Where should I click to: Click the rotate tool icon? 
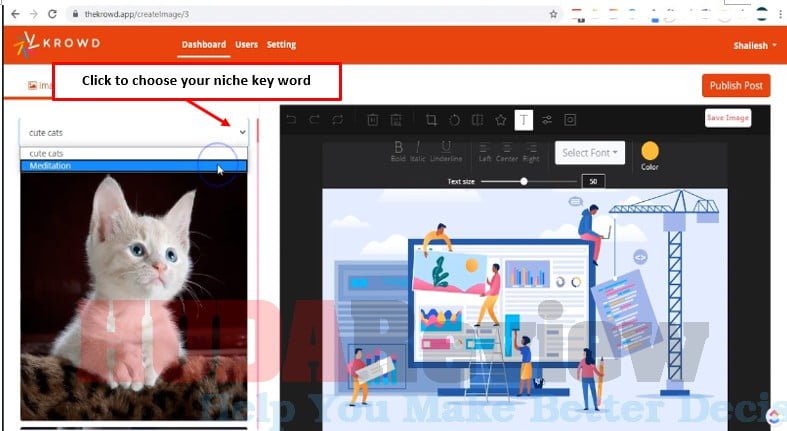(454, 120)
